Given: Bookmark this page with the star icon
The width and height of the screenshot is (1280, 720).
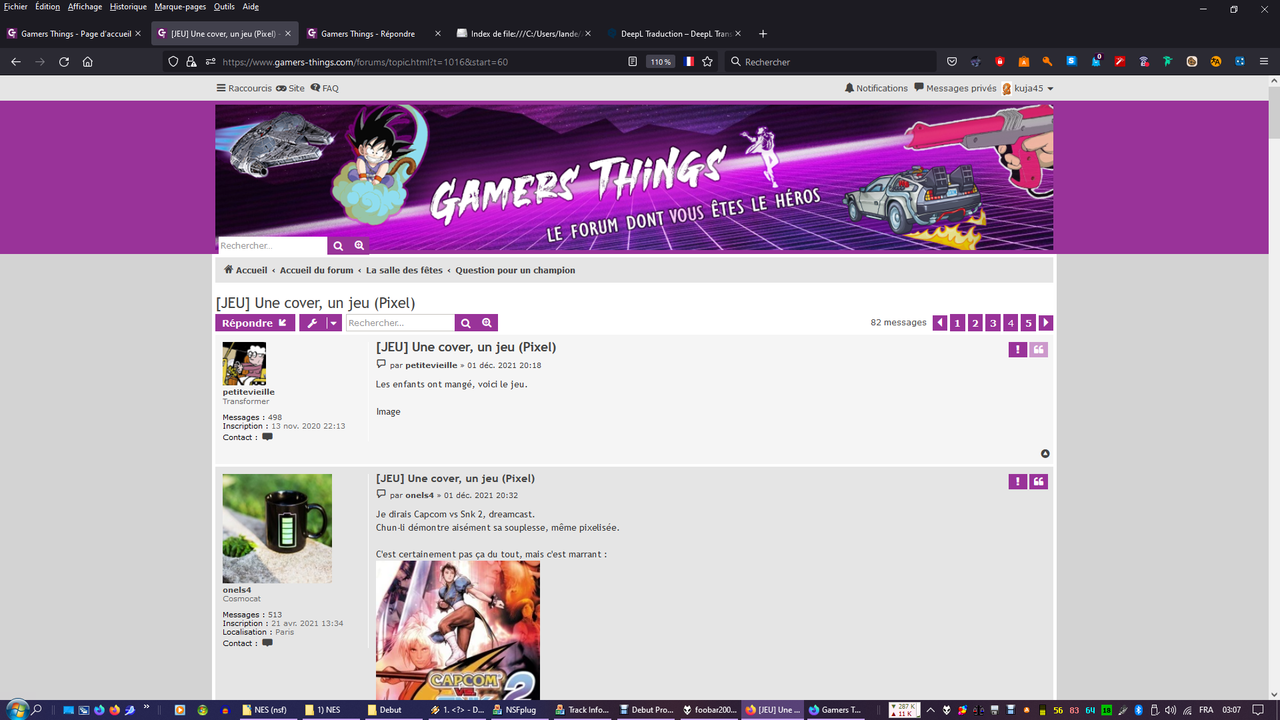Looking at the screenshot, I should [x=707, y=61].
